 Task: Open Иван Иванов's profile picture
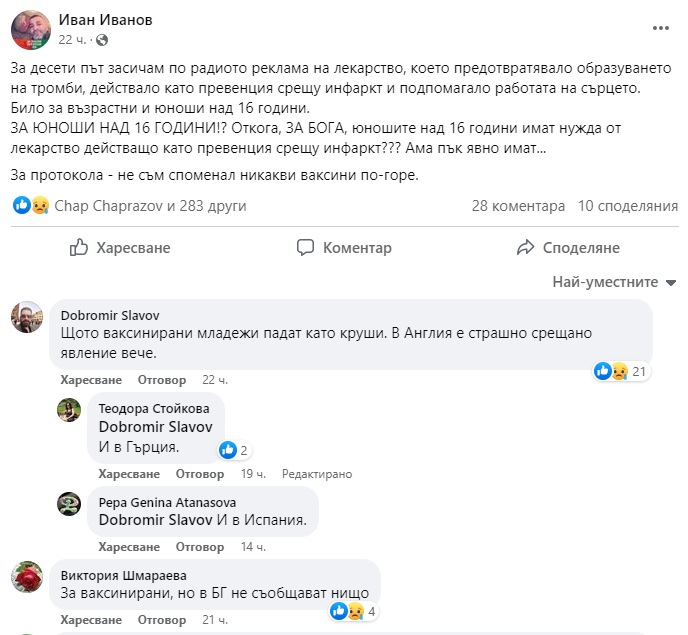pos(31,29)
